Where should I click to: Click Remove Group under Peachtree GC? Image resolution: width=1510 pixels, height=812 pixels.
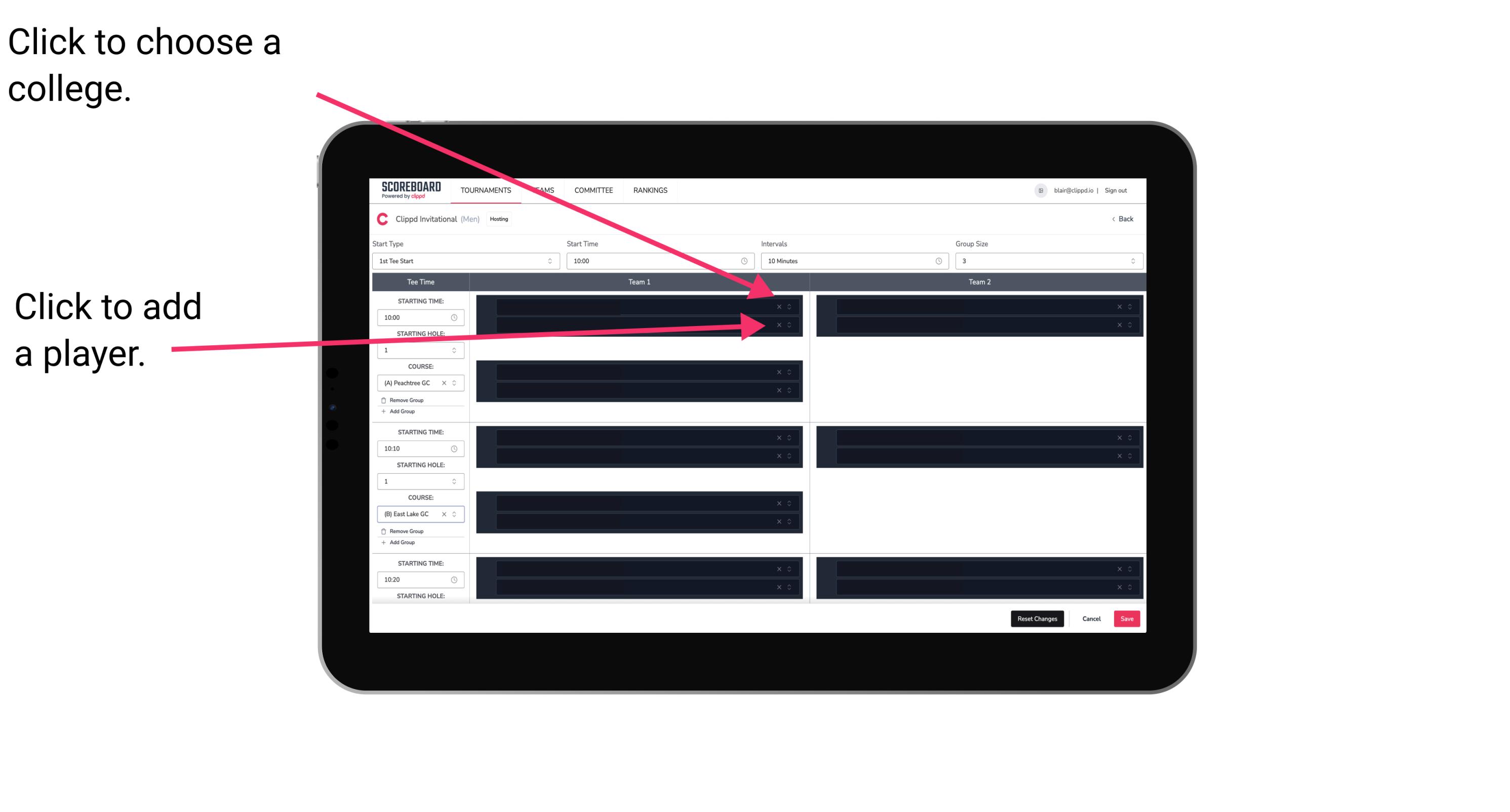click(x=403, y=400)
